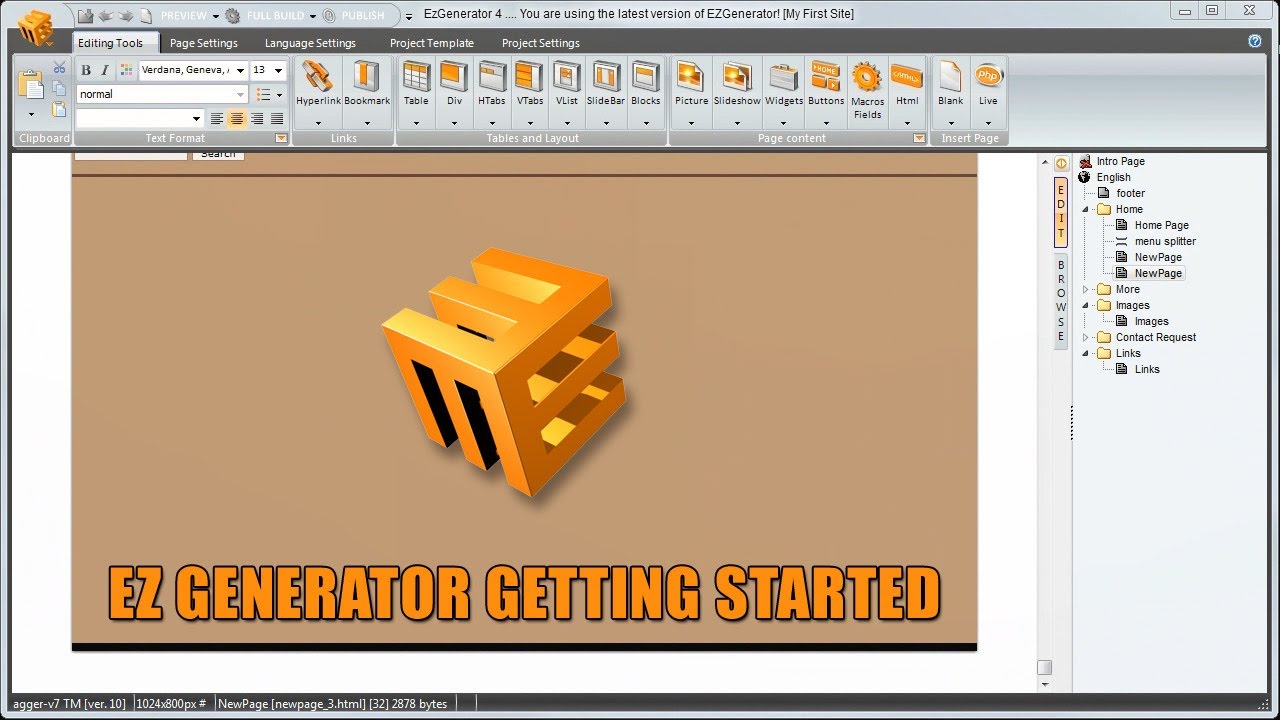Click the publish paperclip icon
This screenshot has width=1280, height=720.
(x=329, y=16)
